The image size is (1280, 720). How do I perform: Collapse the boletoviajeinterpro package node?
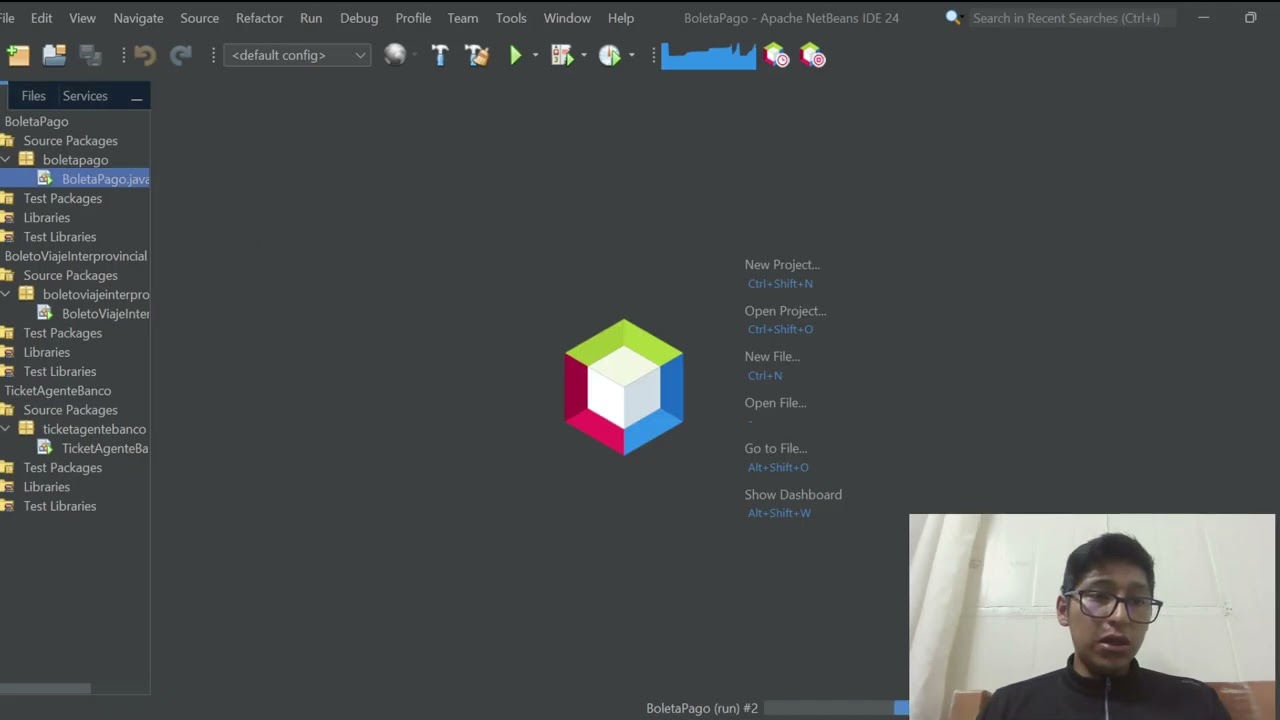click(6, 294)
